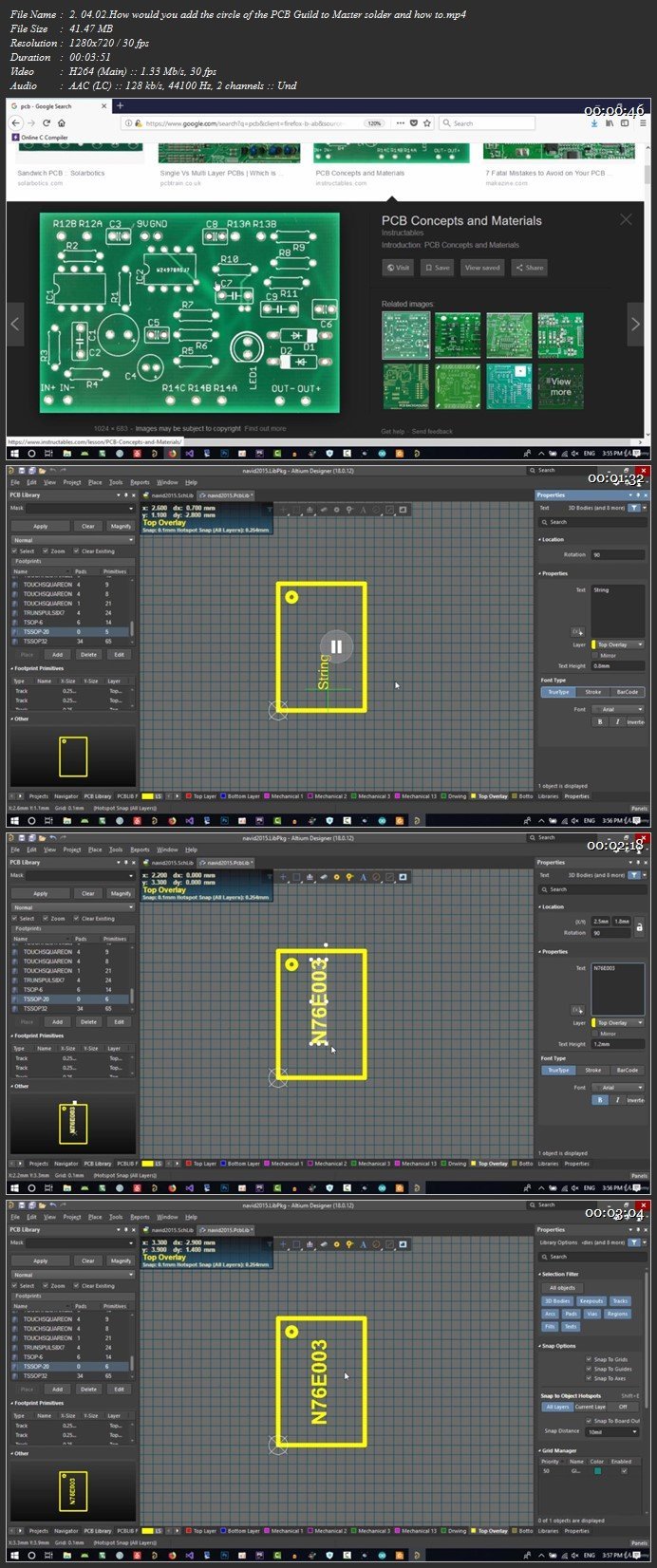Open Tools menu in the 00:01:32 frame
657x1568 pixels.
coord(116,482)
